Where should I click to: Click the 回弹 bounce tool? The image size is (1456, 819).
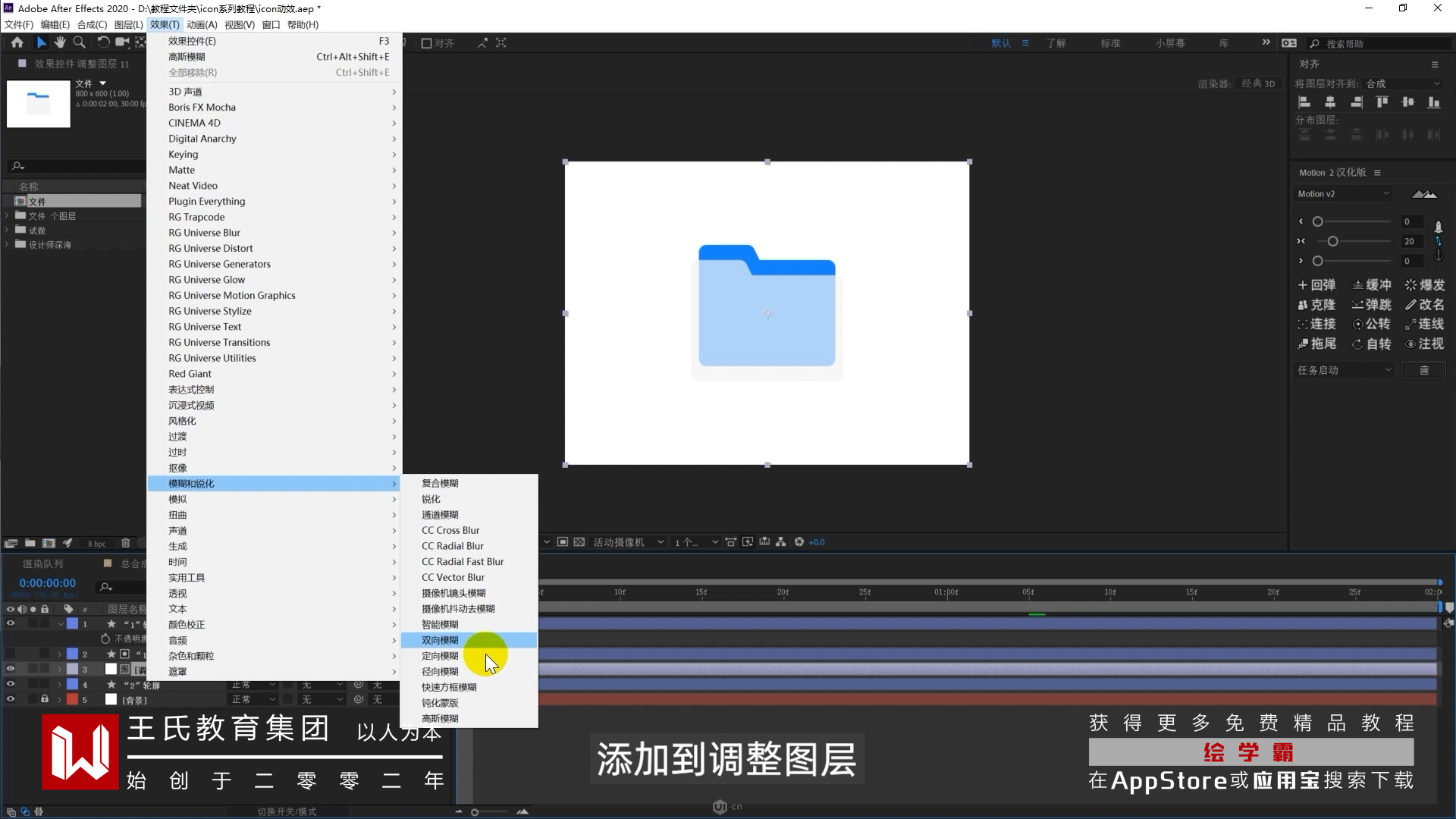point(1316,285)
